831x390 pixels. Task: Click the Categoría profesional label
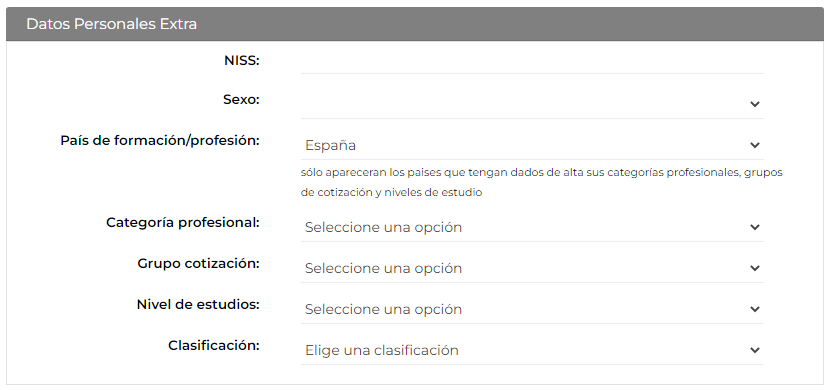click(x=183, y=223)
